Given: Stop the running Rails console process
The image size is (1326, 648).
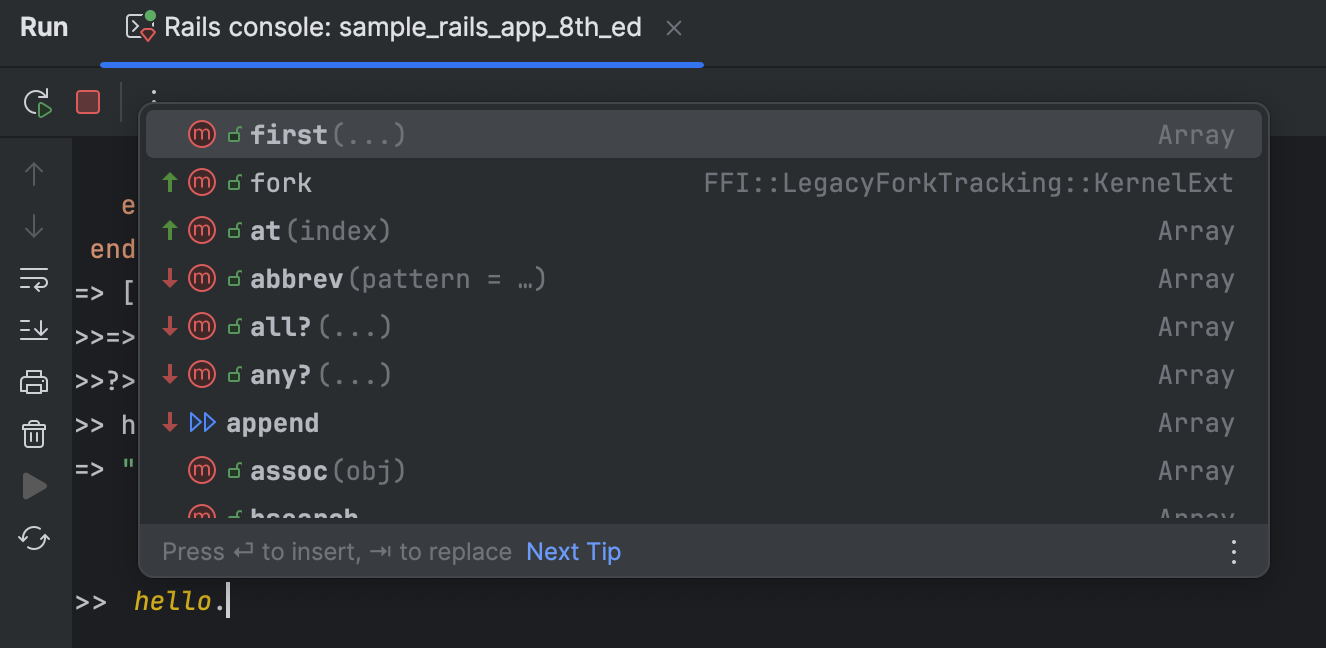Looking at the screenshot, I should point(88,102).
